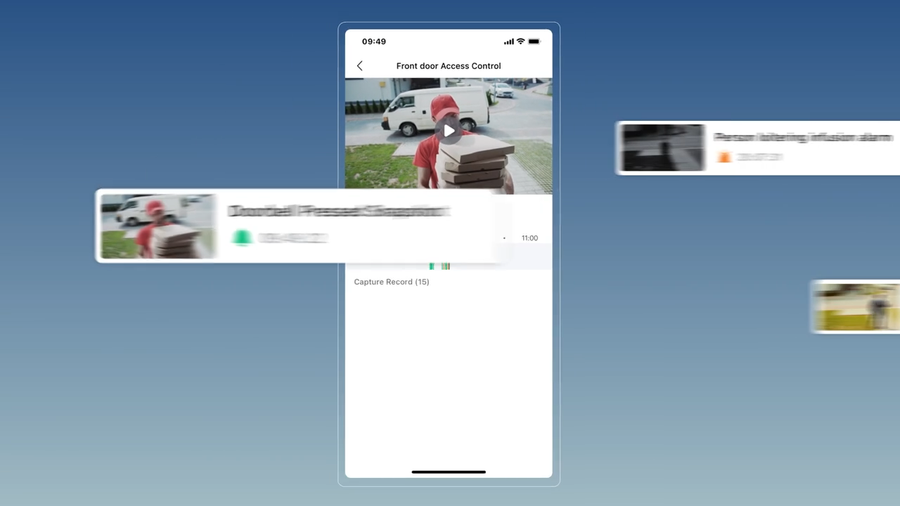
Task: Click the timestamp beside the green bell
Action: pyautogui.click(x=293, y=238)
